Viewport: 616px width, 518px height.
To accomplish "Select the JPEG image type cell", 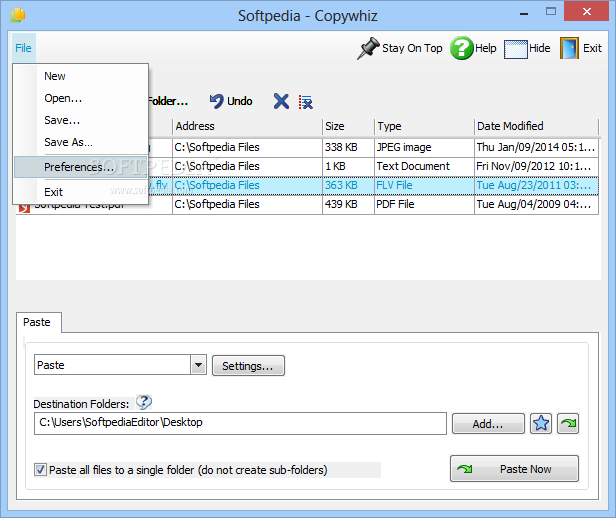I will point(425,147).
